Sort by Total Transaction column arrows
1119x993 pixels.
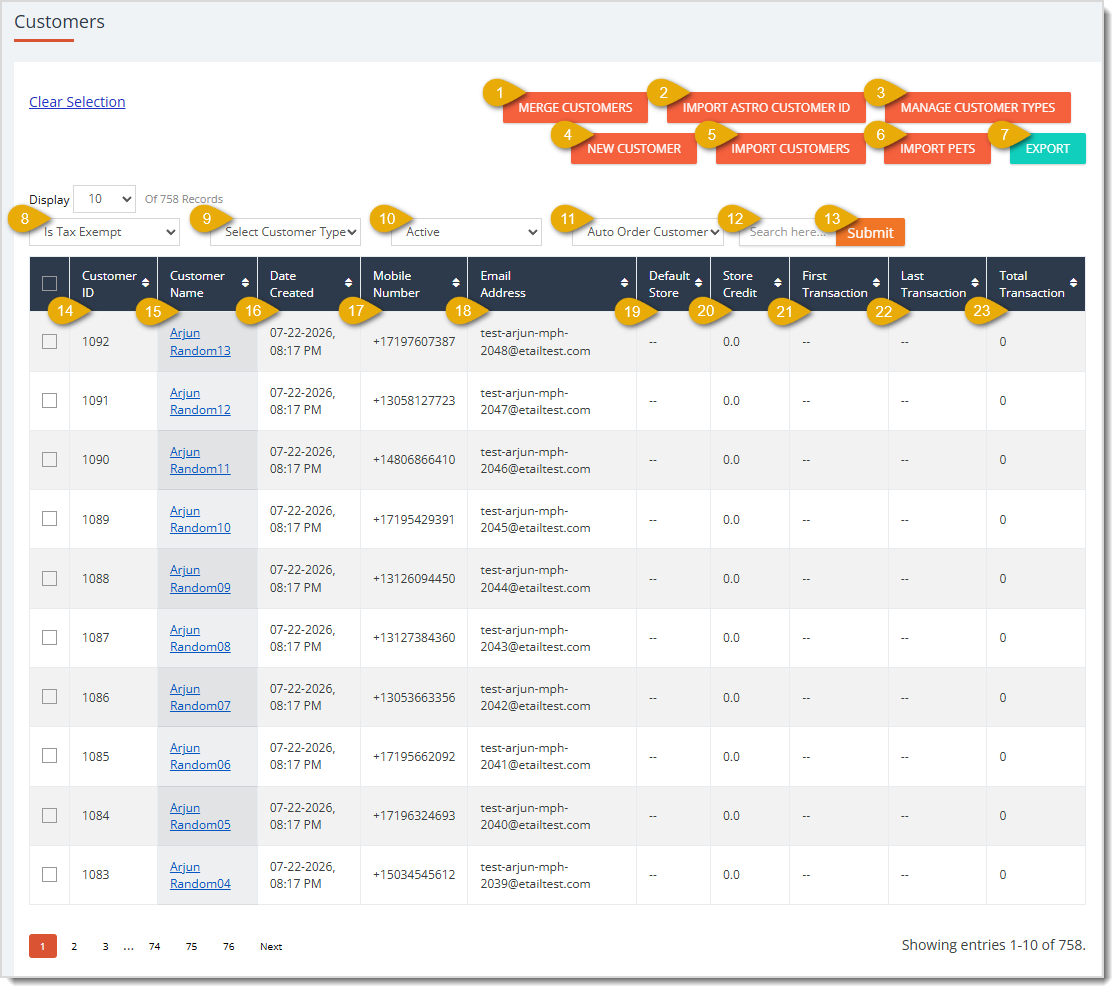pyautogui.click(x=1073, y=284)
